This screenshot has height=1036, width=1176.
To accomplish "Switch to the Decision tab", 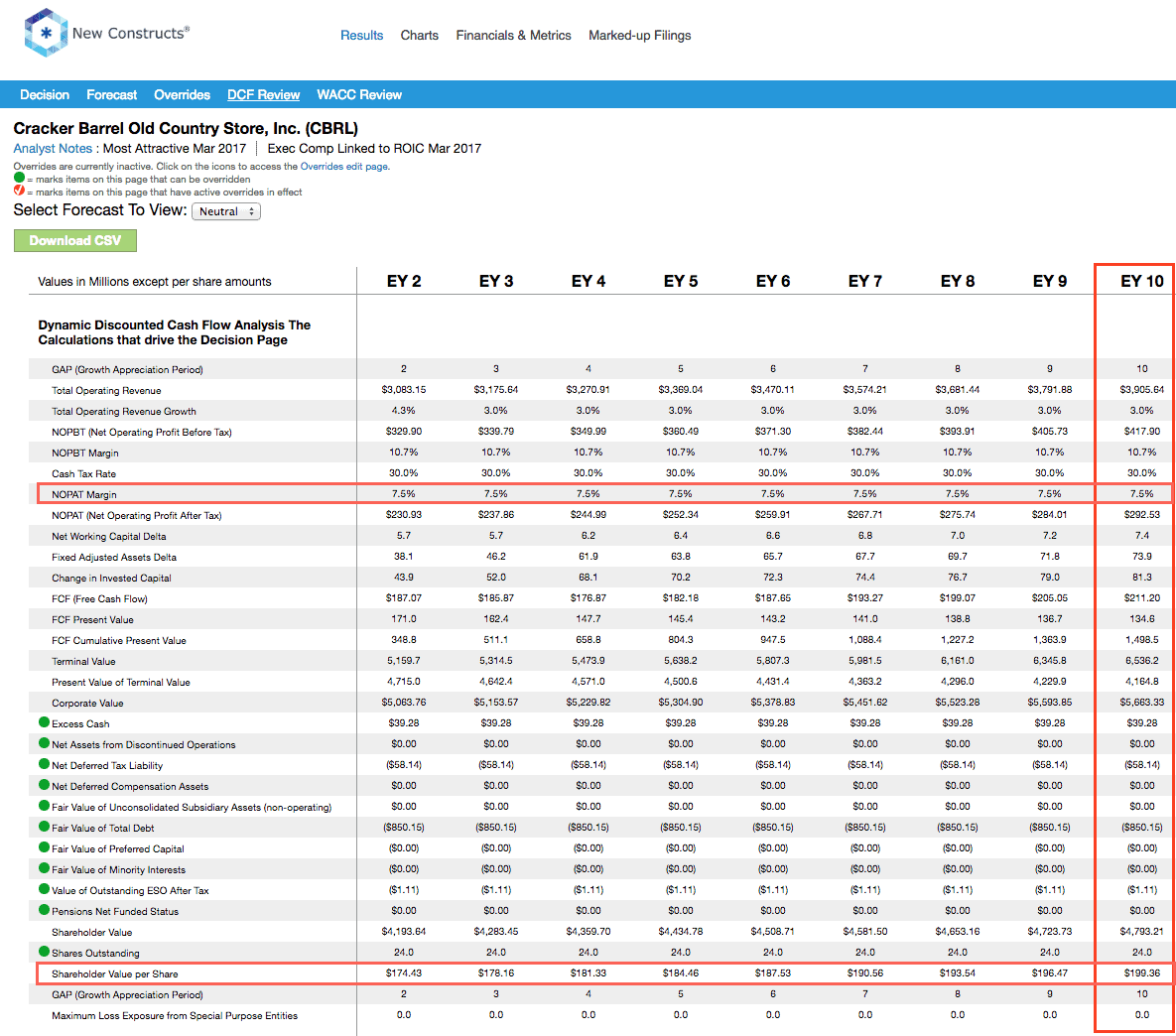I will point(45,94).
